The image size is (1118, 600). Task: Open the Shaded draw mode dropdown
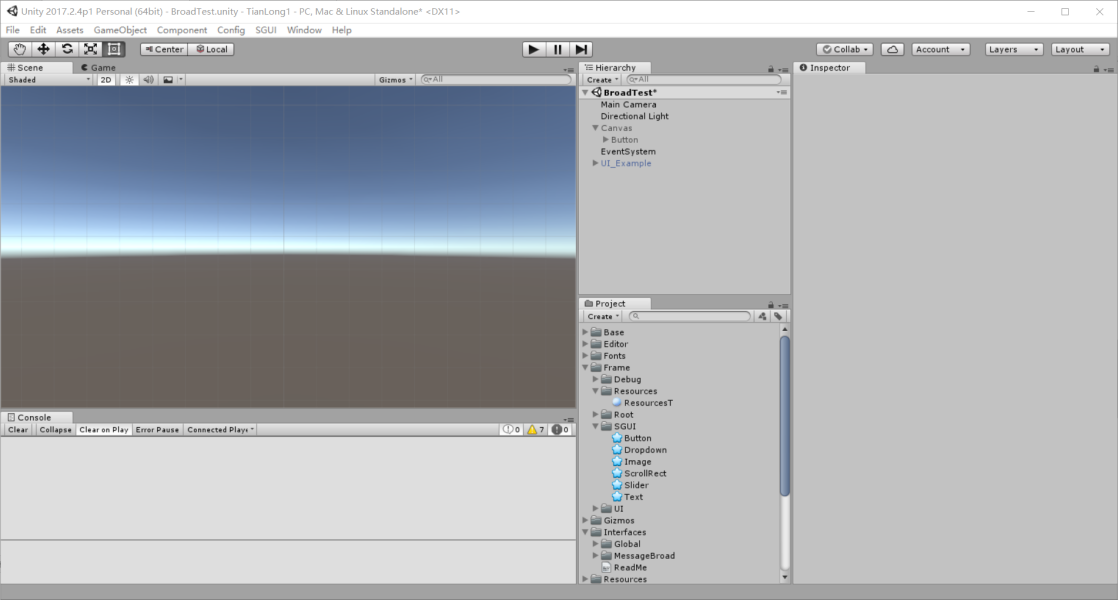tap(49, 80)
